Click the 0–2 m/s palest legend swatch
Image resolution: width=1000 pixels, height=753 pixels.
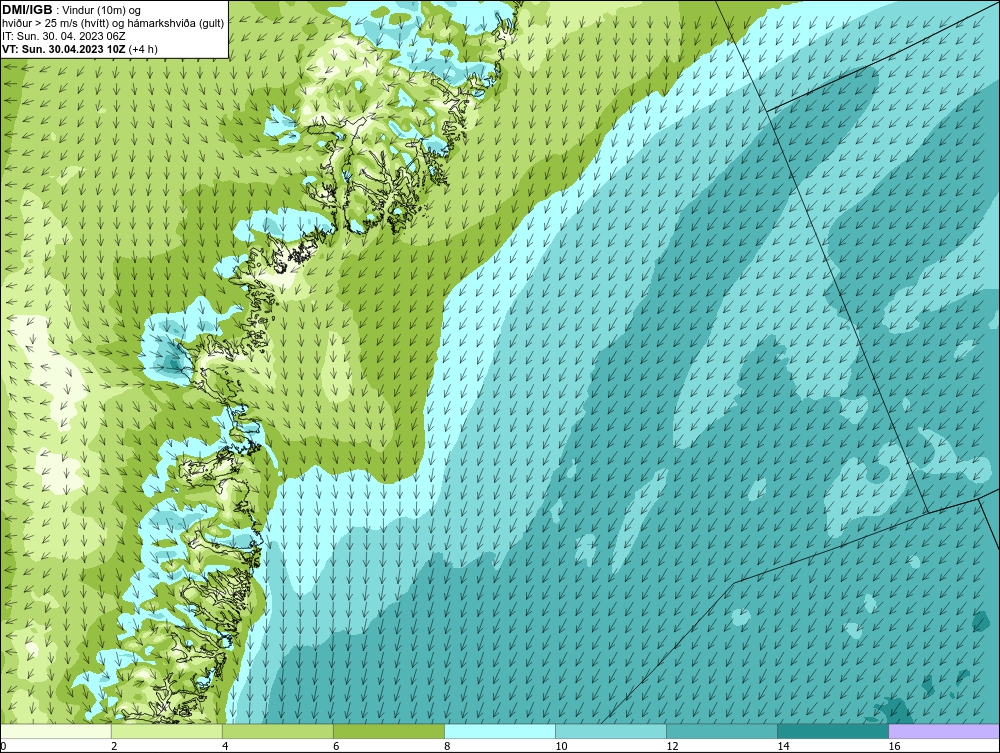pyautogui.click(x=56, y=731)
